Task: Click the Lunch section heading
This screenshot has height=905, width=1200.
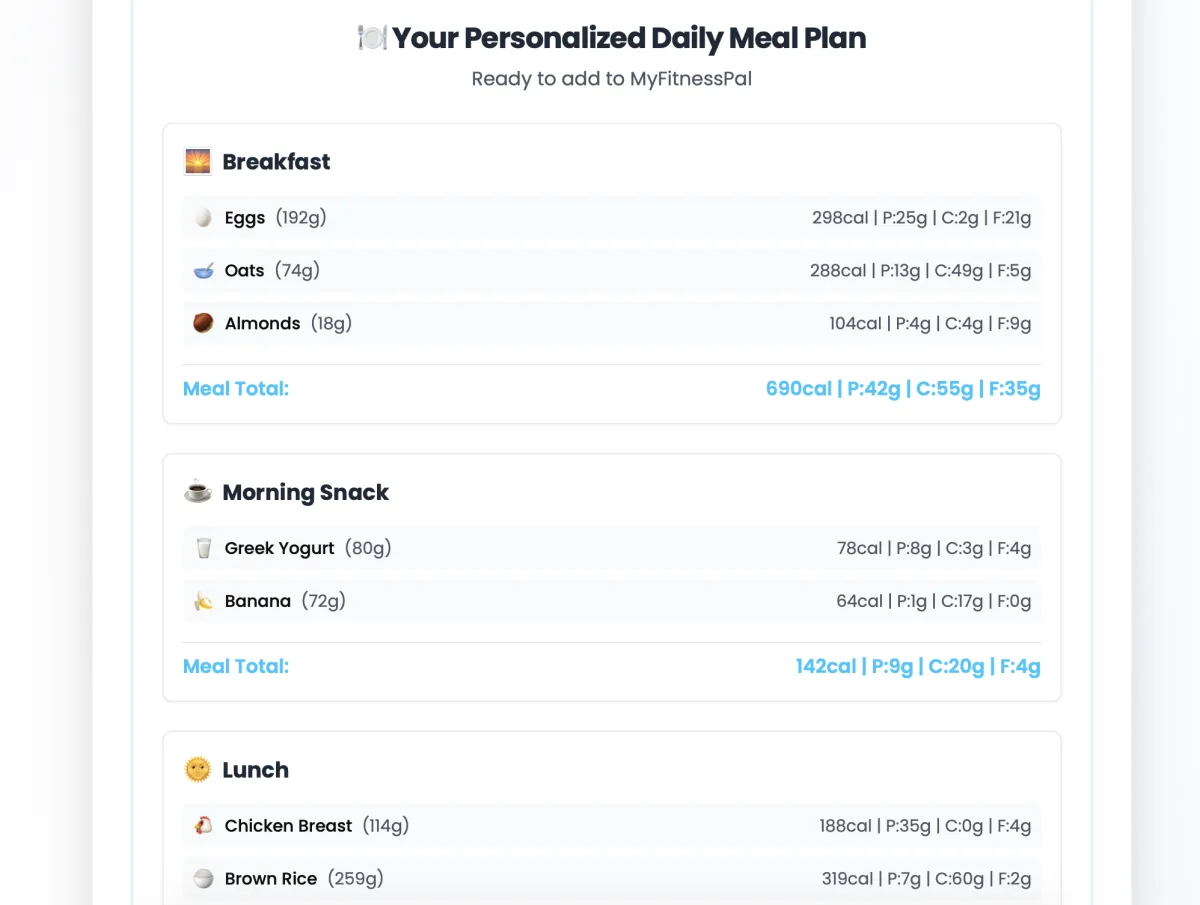Action: 255,770
